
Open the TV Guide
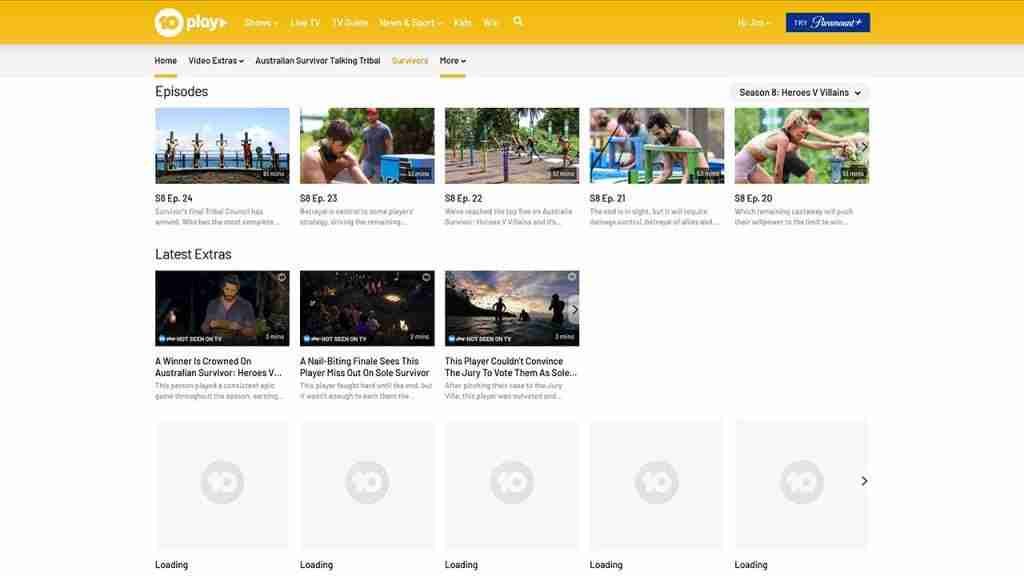pos(350,23)
